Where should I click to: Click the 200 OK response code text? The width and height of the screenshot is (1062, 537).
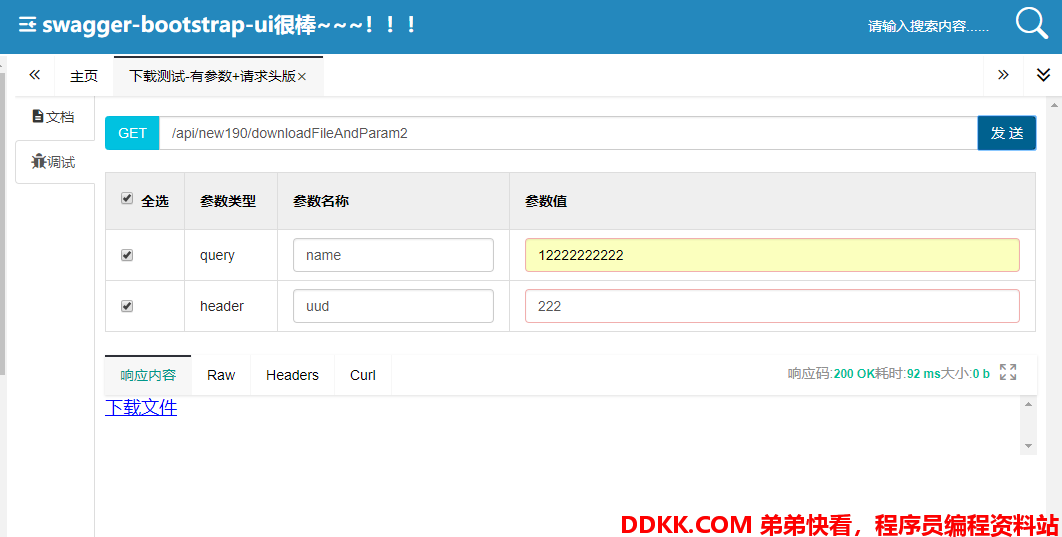(x=854, y=374)
